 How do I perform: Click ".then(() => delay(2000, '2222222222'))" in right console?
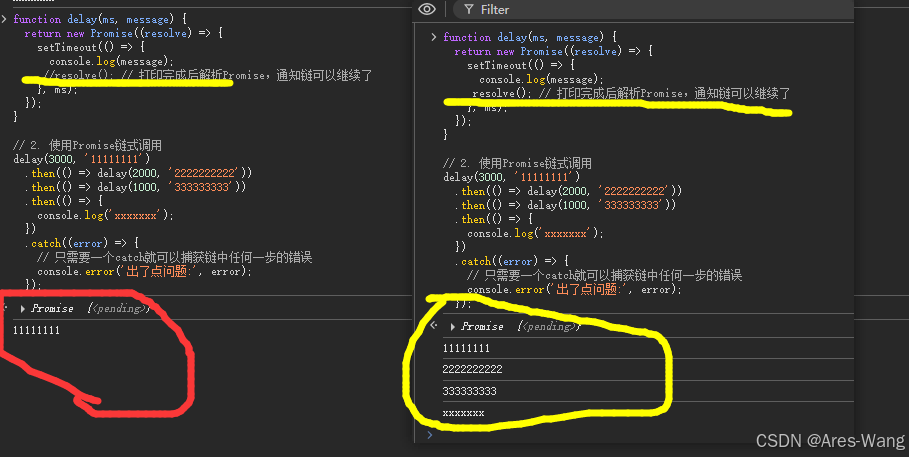click(569, 191)
